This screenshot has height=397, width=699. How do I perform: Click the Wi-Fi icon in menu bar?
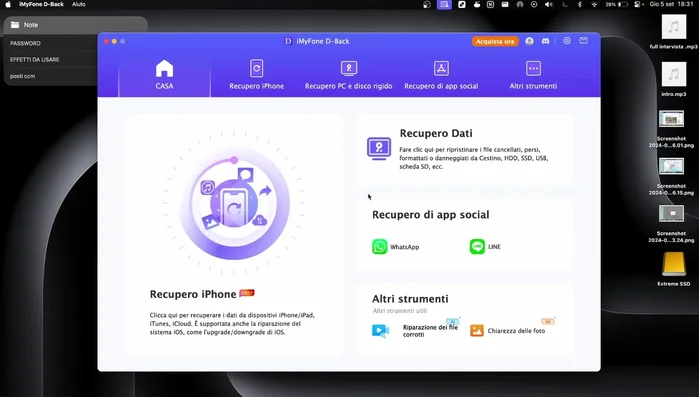coord(594,4)
